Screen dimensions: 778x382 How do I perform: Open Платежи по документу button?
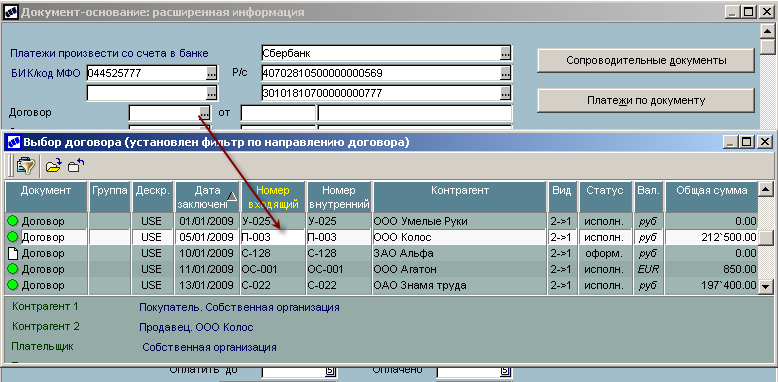pos(646,100)
